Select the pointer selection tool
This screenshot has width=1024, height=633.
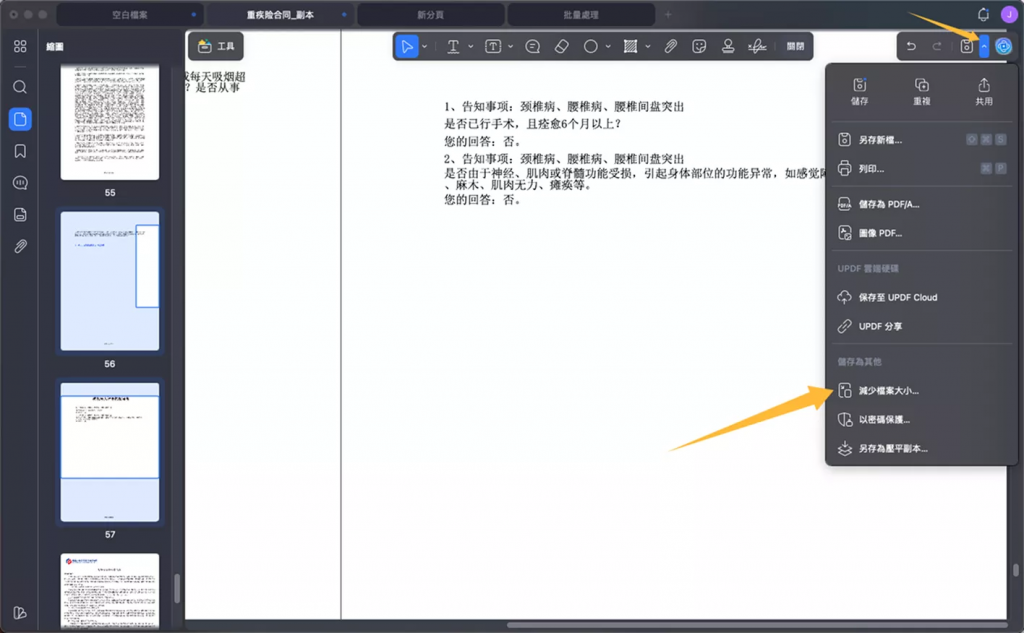pyautogui.click(x=409, y=46)
